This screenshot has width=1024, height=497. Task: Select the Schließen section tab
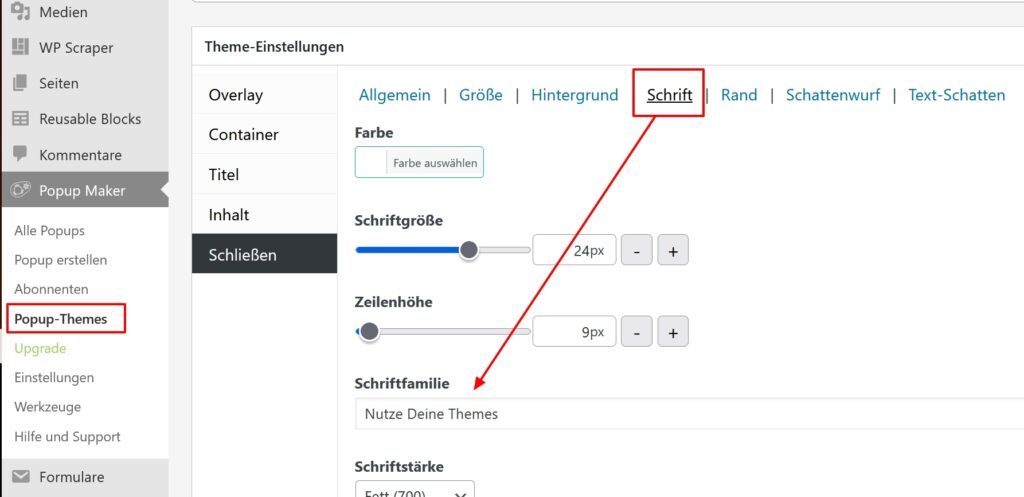[x=264, y=254]
